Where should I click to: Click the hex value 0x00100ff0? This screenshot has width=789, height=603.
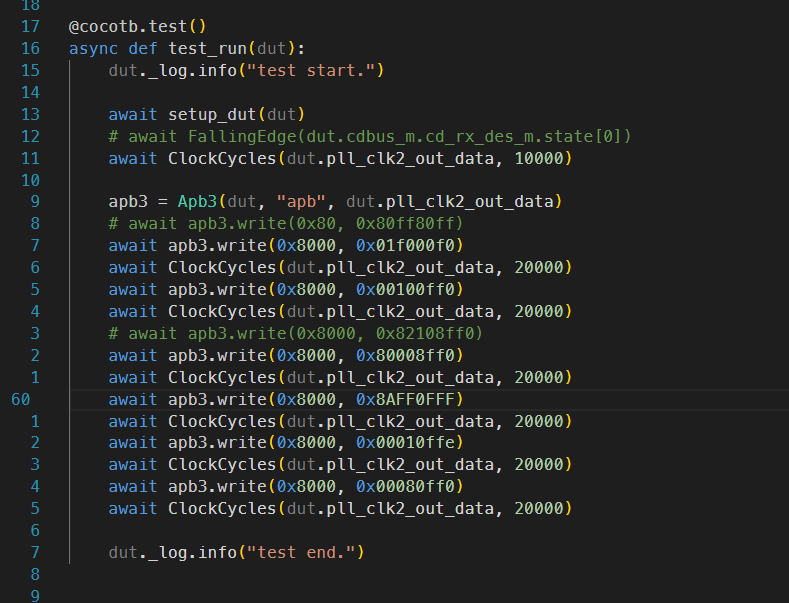pos(405,289)
